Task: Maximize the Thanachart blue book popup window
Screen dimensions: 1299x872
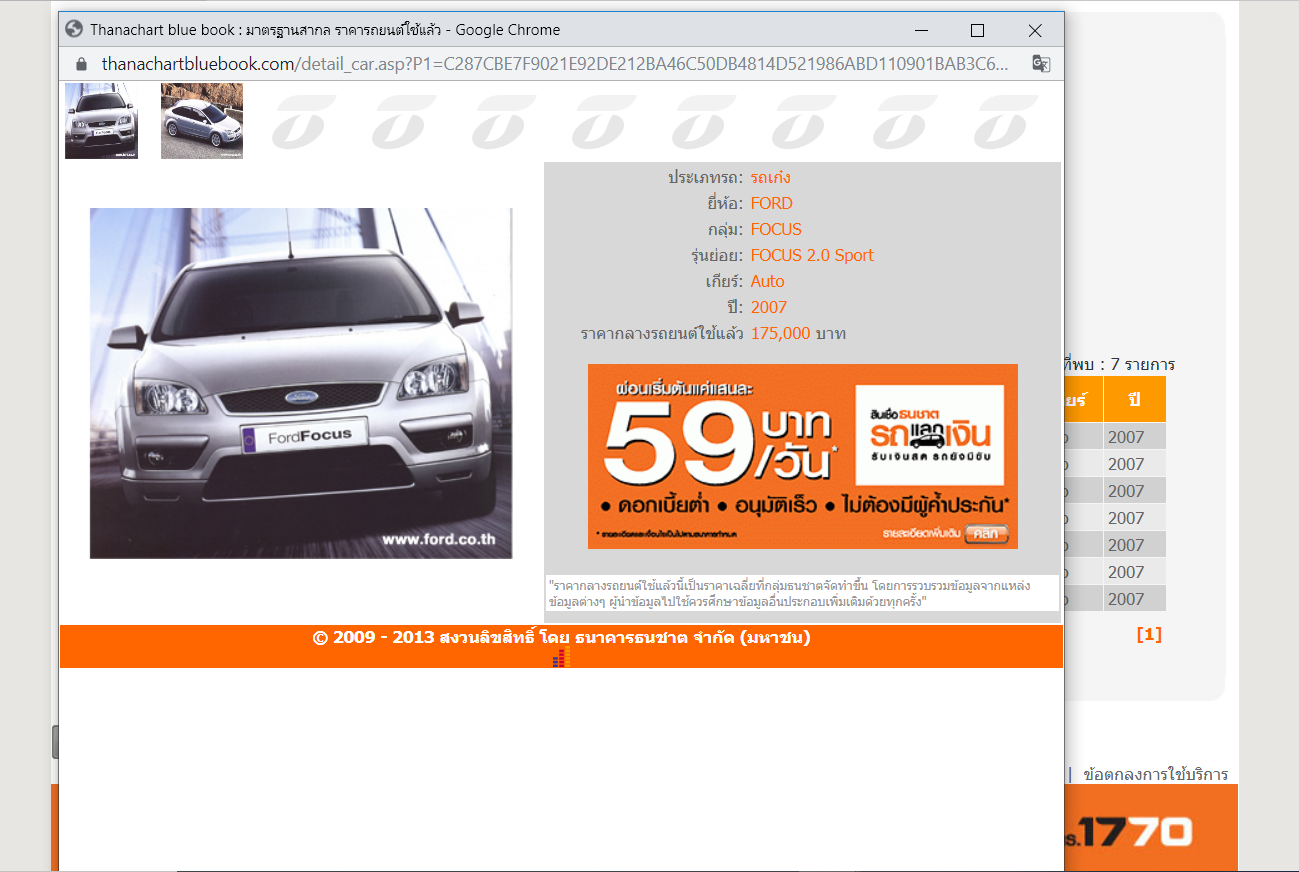Action: 977,30
